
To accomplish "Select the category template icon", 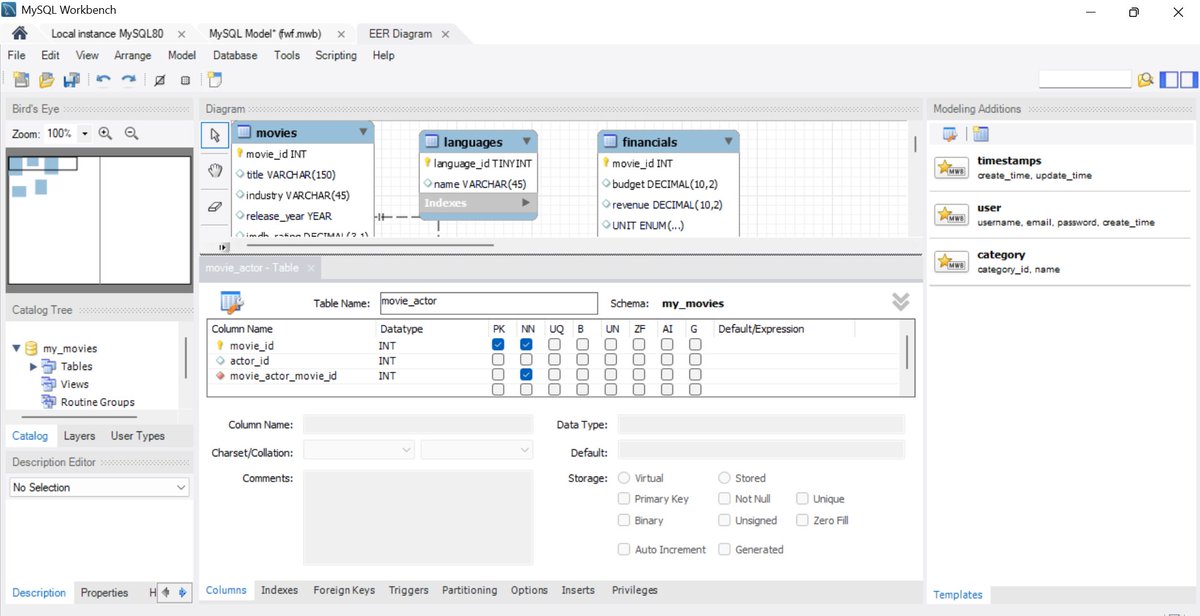I will pyautogui.click(x=950, y=262).
